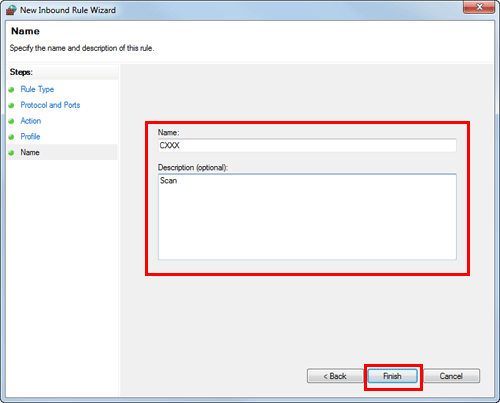Click the Finish button
The image size is (500, 403).
[392, 376]
